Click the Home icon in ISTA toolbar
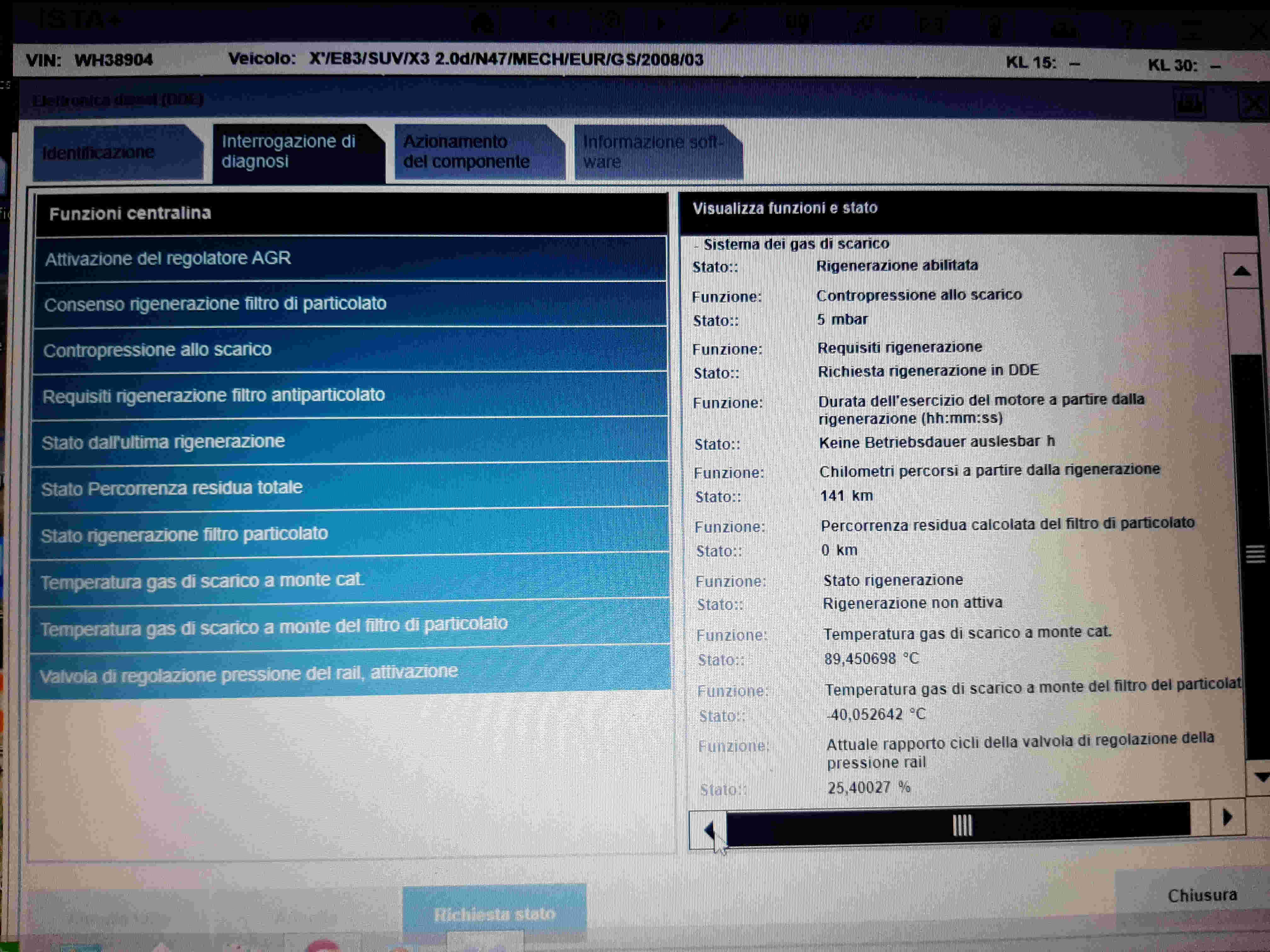1270x952 pixels. 483,23
